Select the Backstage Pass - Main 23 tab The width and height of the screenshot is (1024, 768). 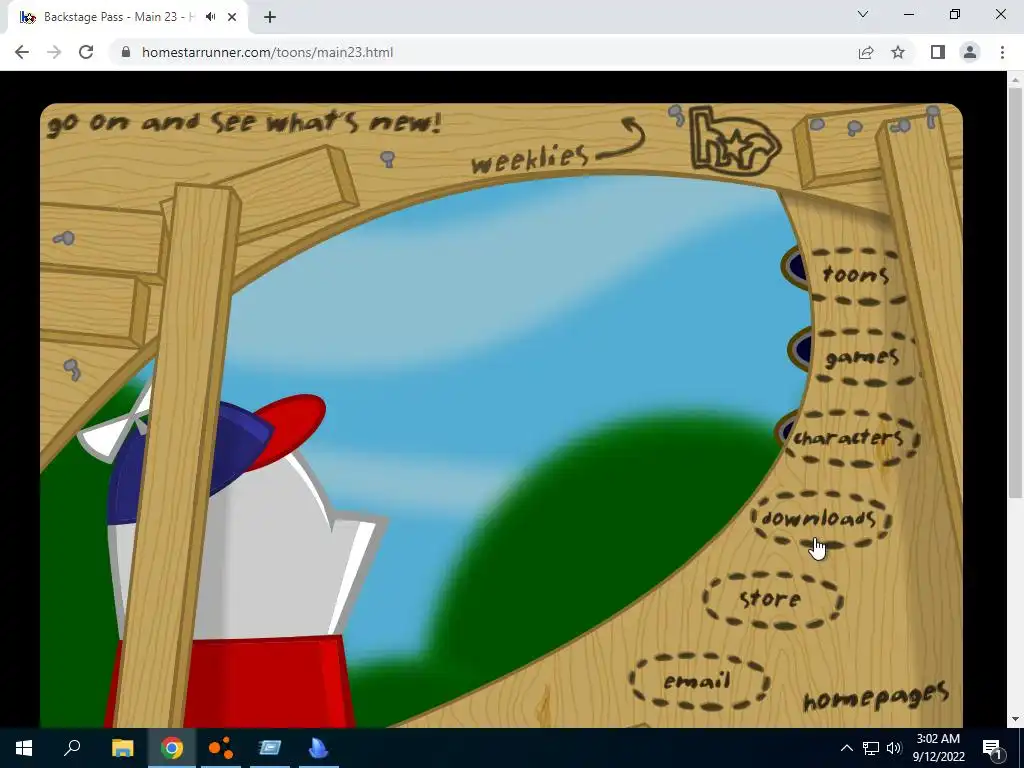(128, 17)
